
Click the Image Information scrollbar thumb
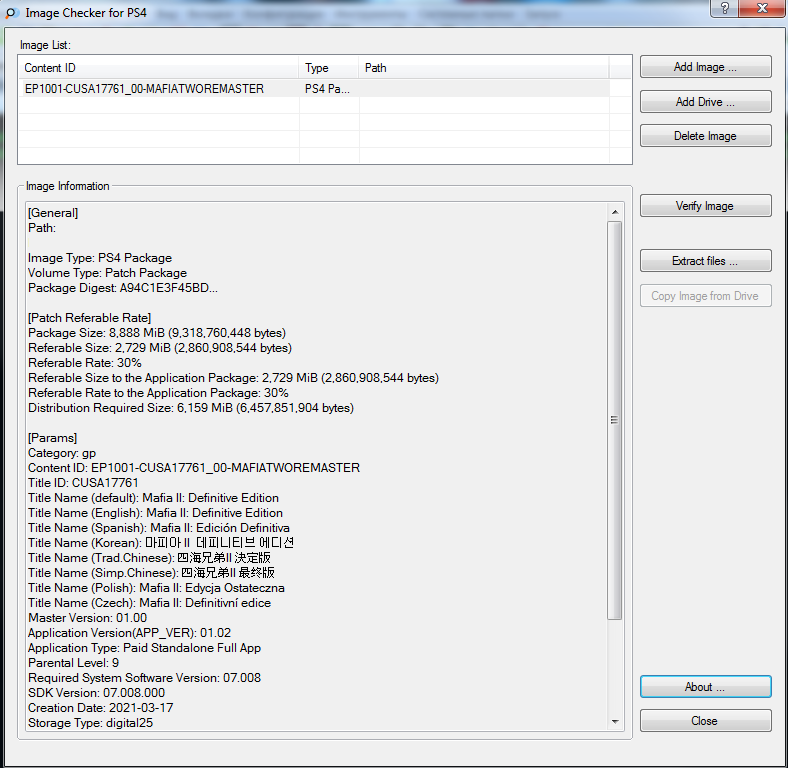[x=615, y=420]
